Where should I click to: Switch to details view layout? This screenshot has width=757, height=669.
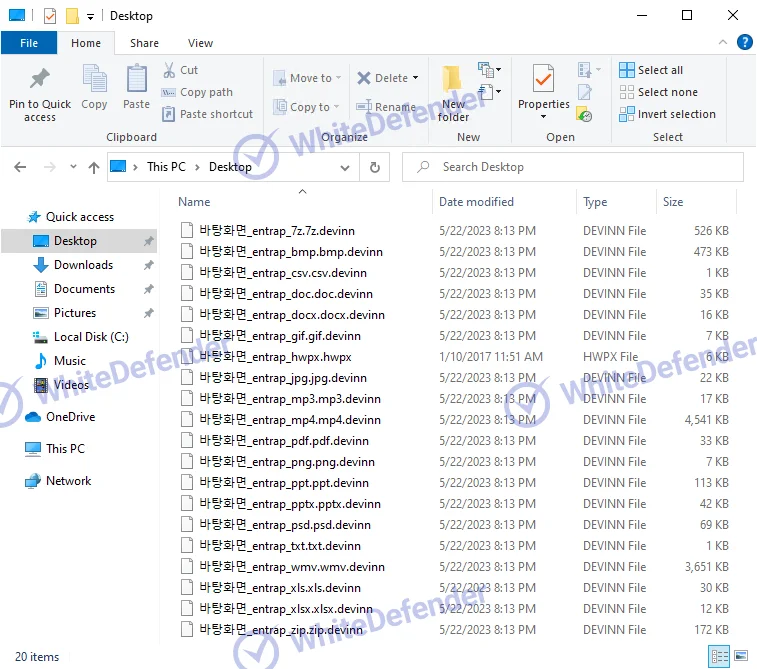pyautogui.click(x=719, y=657)
